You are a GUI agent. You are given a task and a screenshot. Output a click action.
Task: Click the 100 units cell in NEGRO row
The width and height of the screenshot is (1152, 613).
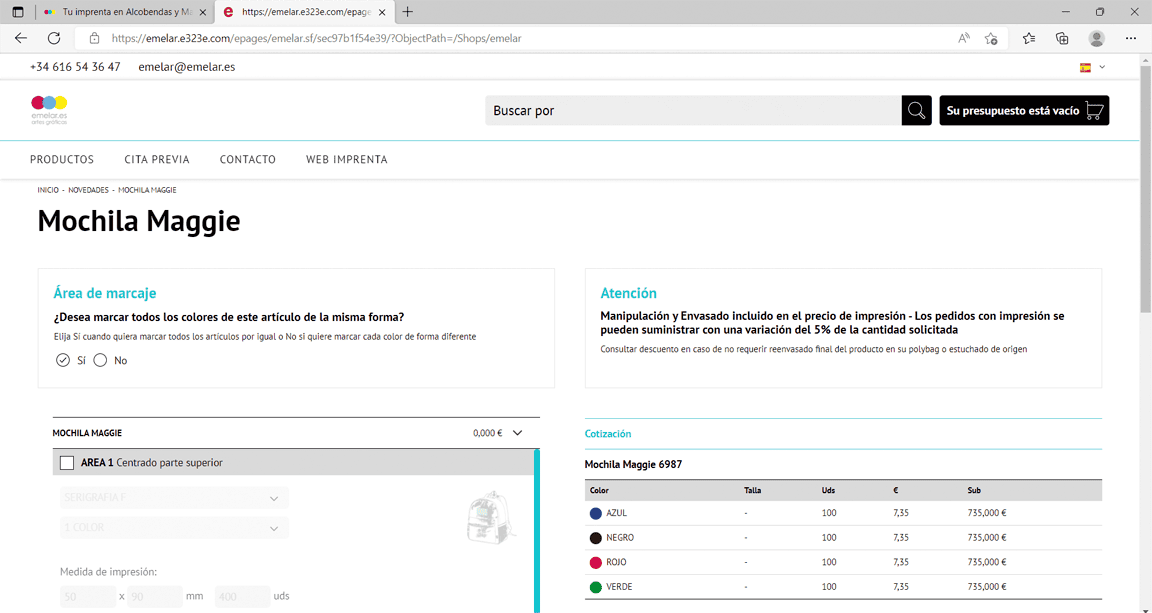coord(829,538)
